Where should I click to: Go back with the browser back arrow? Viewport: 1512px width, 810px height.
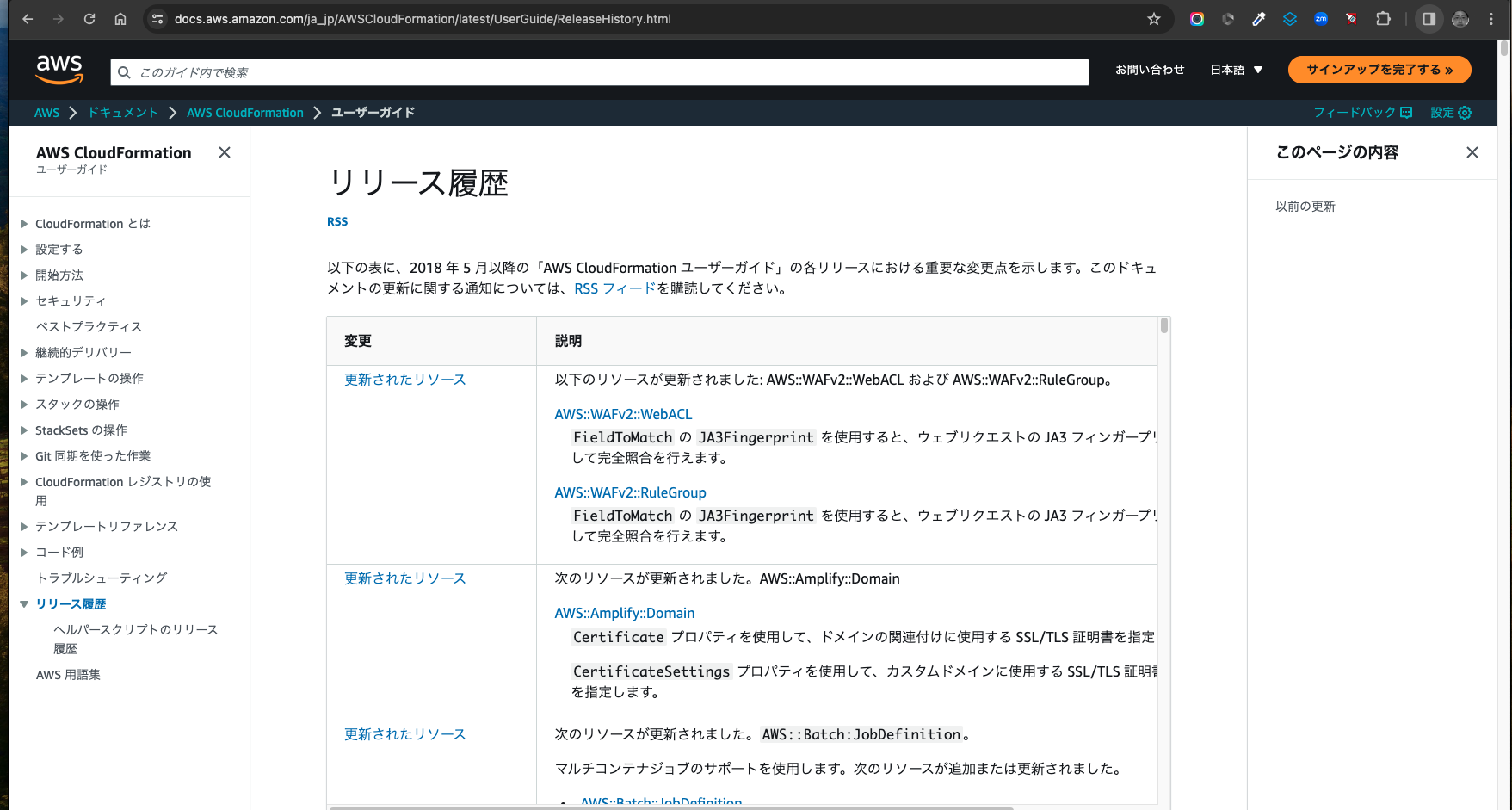coord(28,19)
